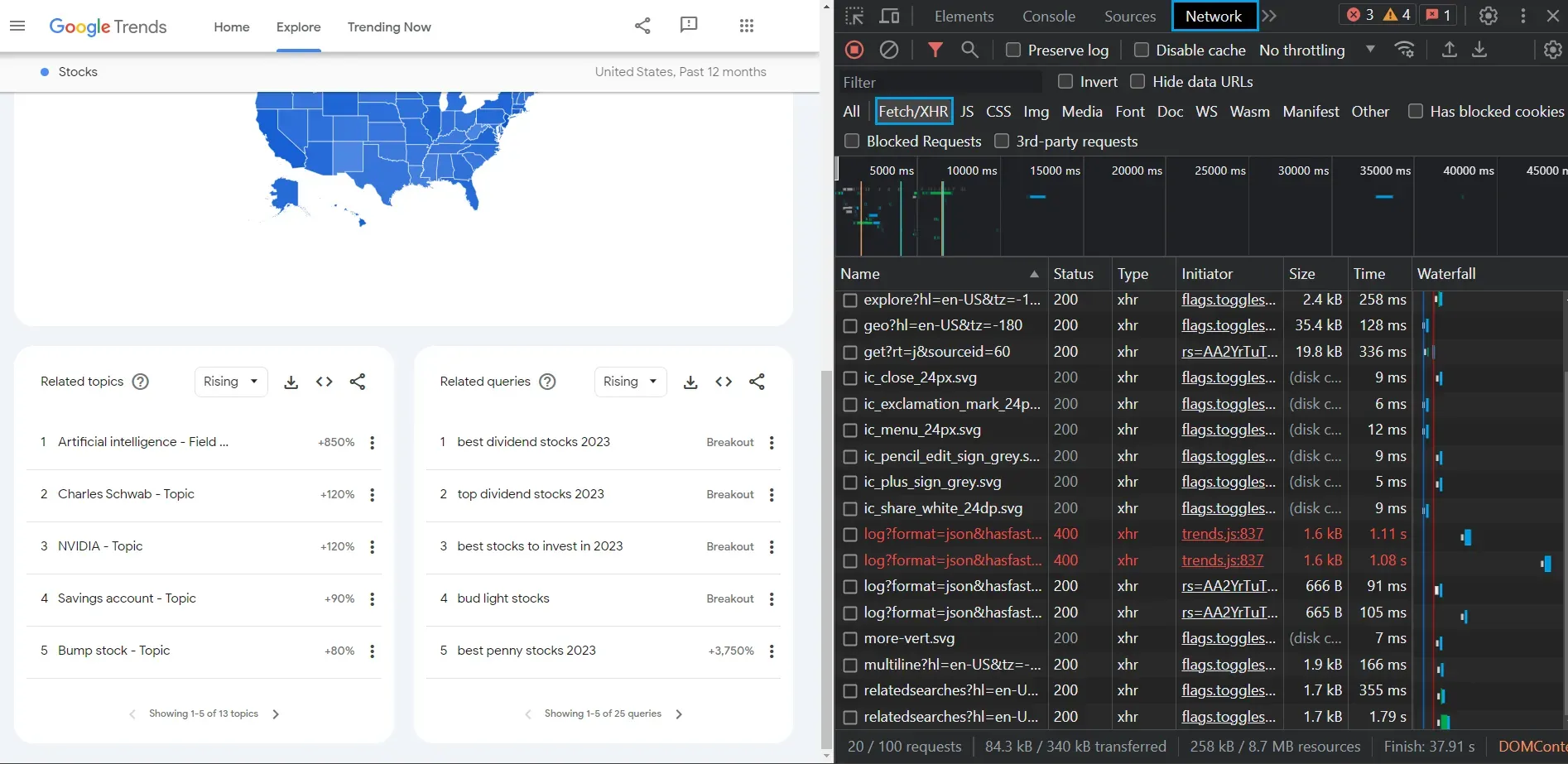Open the network search panel
This screenshot has width=1568, height=764.
[969, 50]
